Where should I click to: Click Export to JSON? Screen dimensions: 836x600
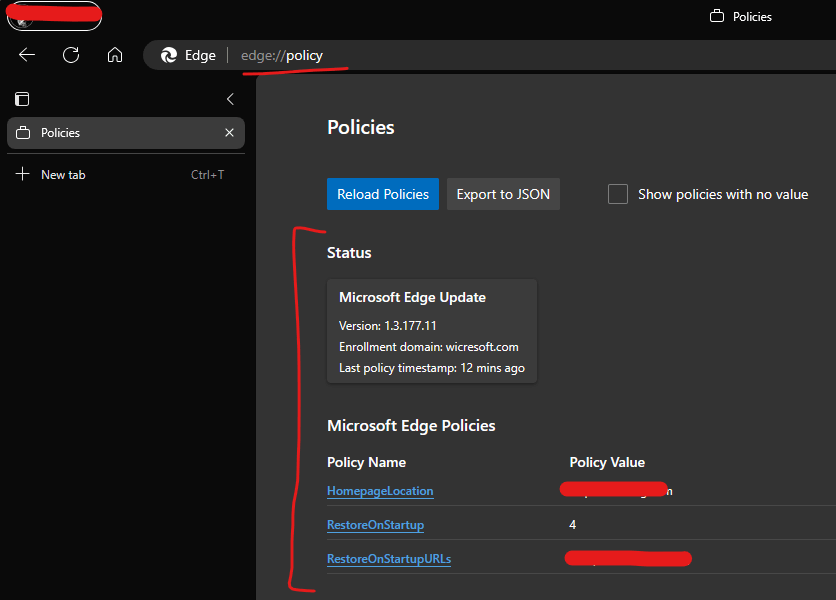(x=503, y=194)
